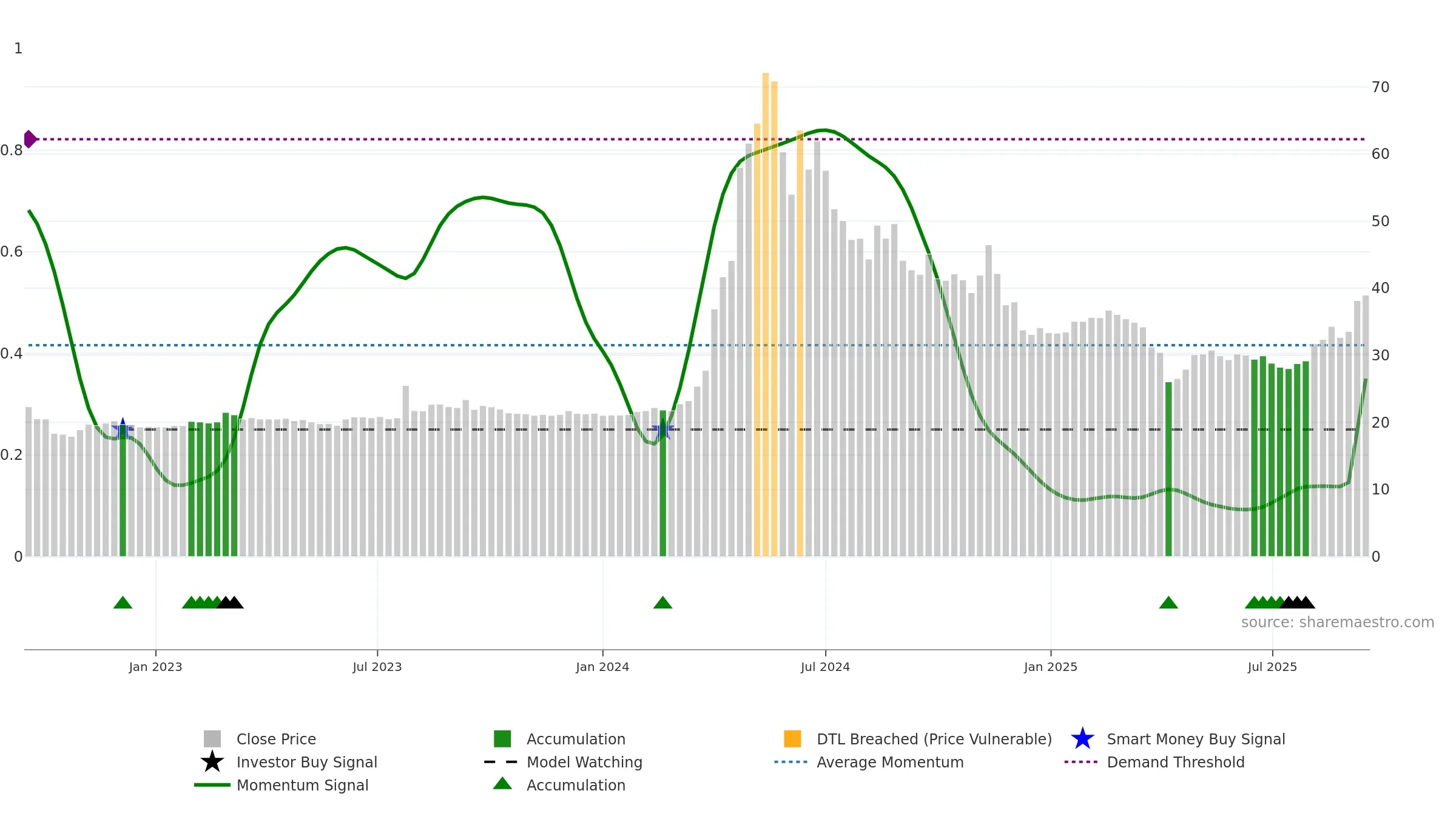This screenshot has width=1456, height=819.
Task: Click the tallest orange DTL Breached bar
Action: point(766,314)
